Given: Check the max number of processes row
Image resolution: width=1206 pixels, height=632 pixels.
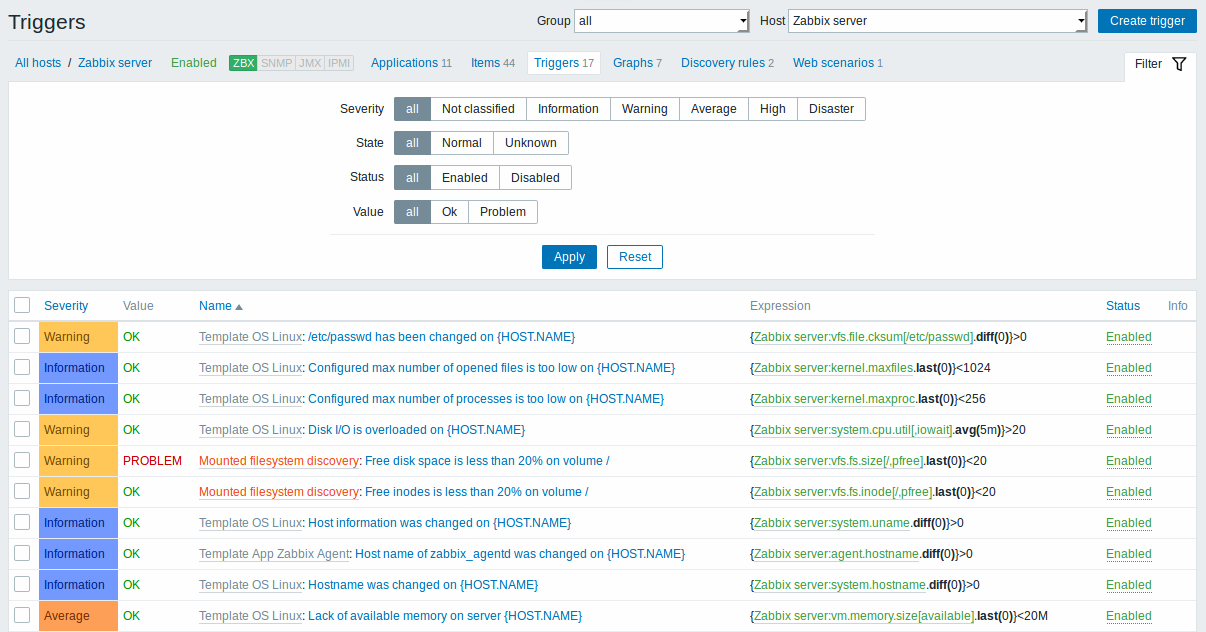Looking at the screenshot, I should point(22,398).
